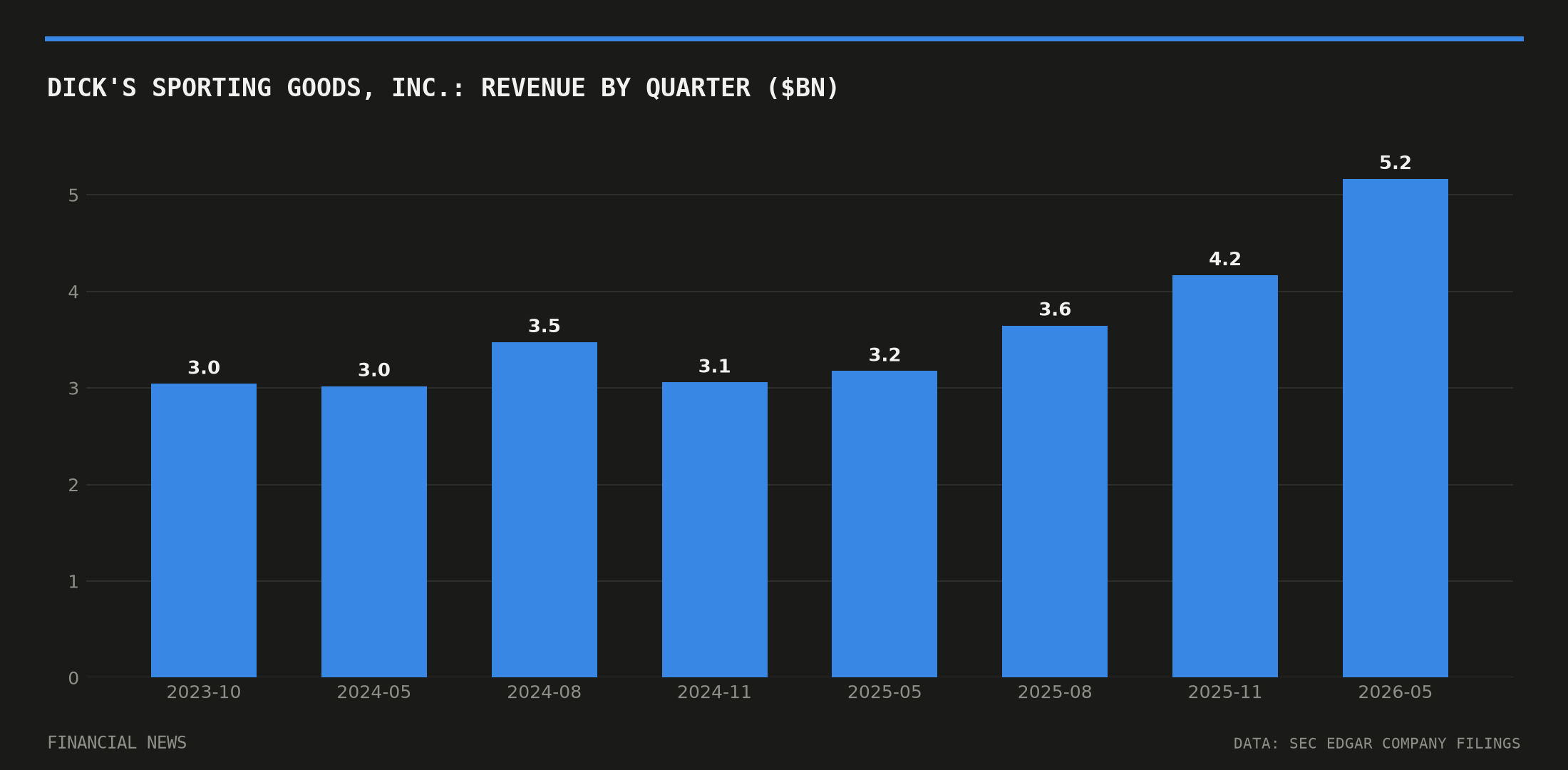Screen dimensions: 1568x770
Task: Click the 3.5 value label
Action: pos(545,327)
